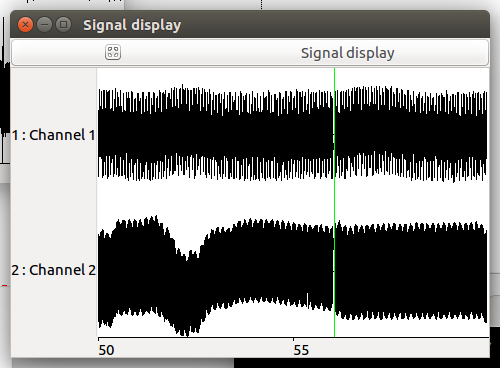Close the Signal display window

point(25,25)
